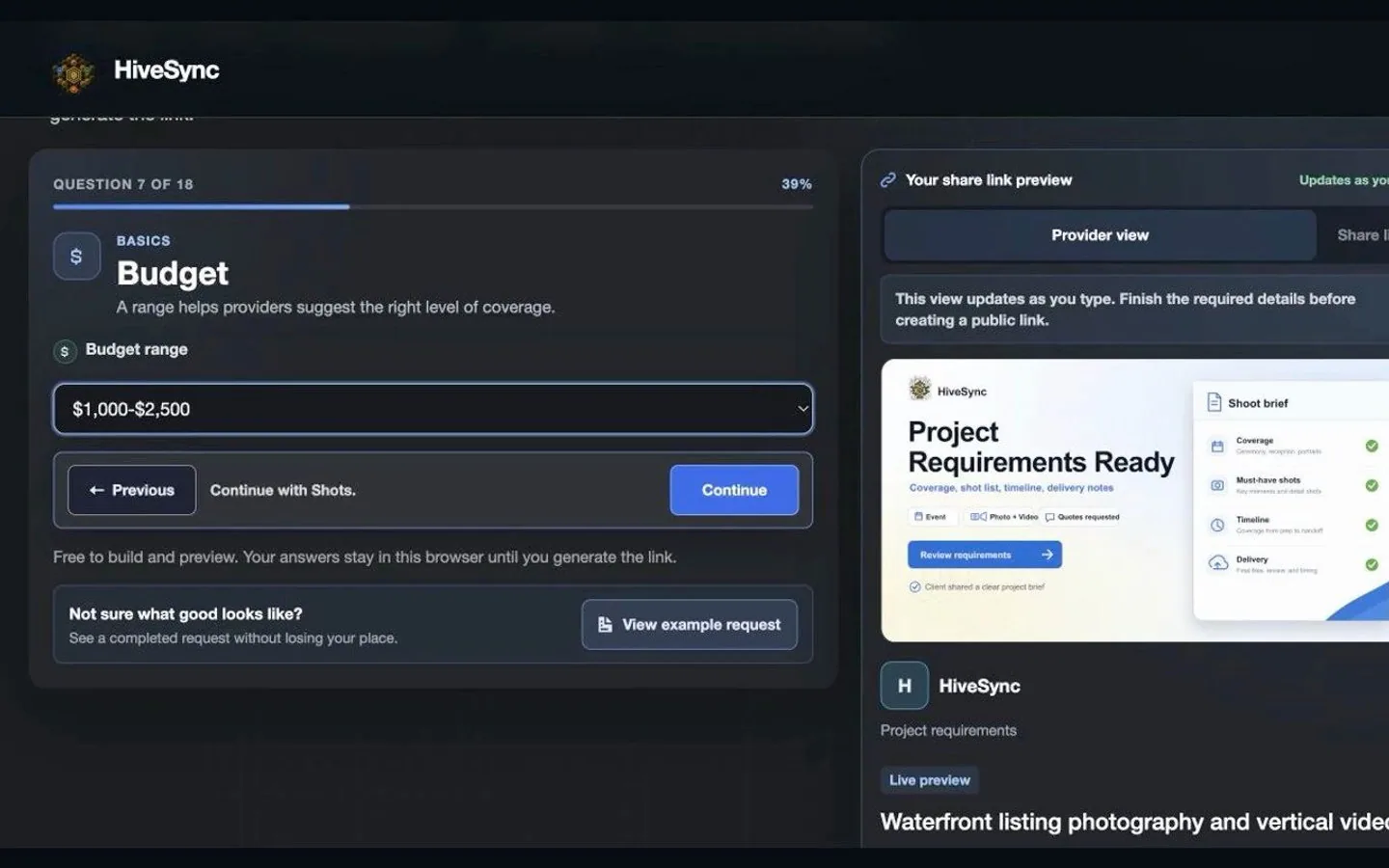The height and width of the screenshot is (868, 1389).
Task: Click the HiveSync brand name in header
Action: click(x=166, y=70)
